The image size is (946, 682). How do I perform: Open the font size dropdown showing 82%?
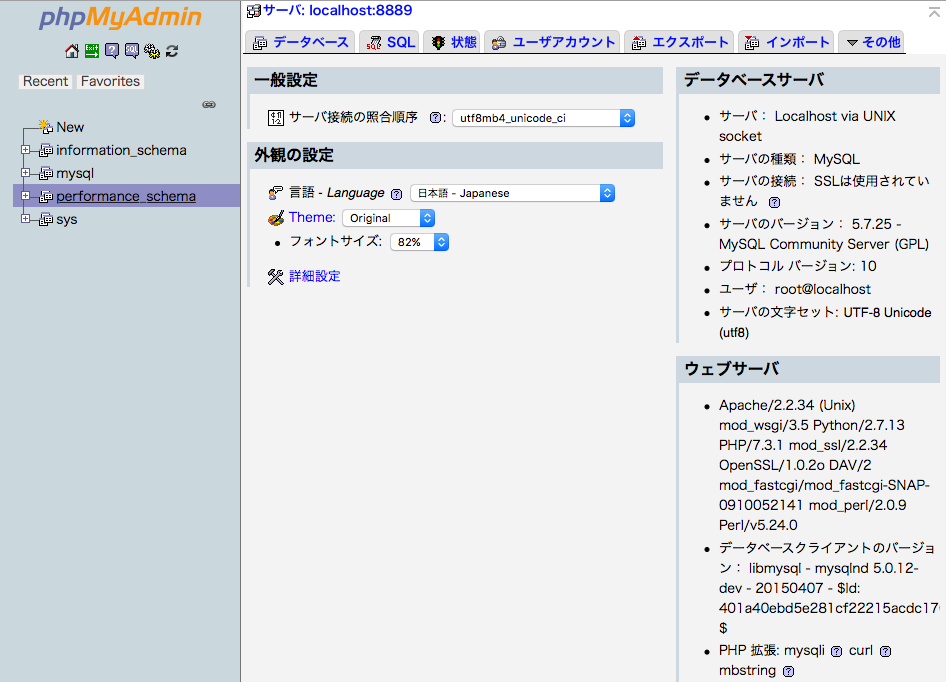click(x=419, y=242)
